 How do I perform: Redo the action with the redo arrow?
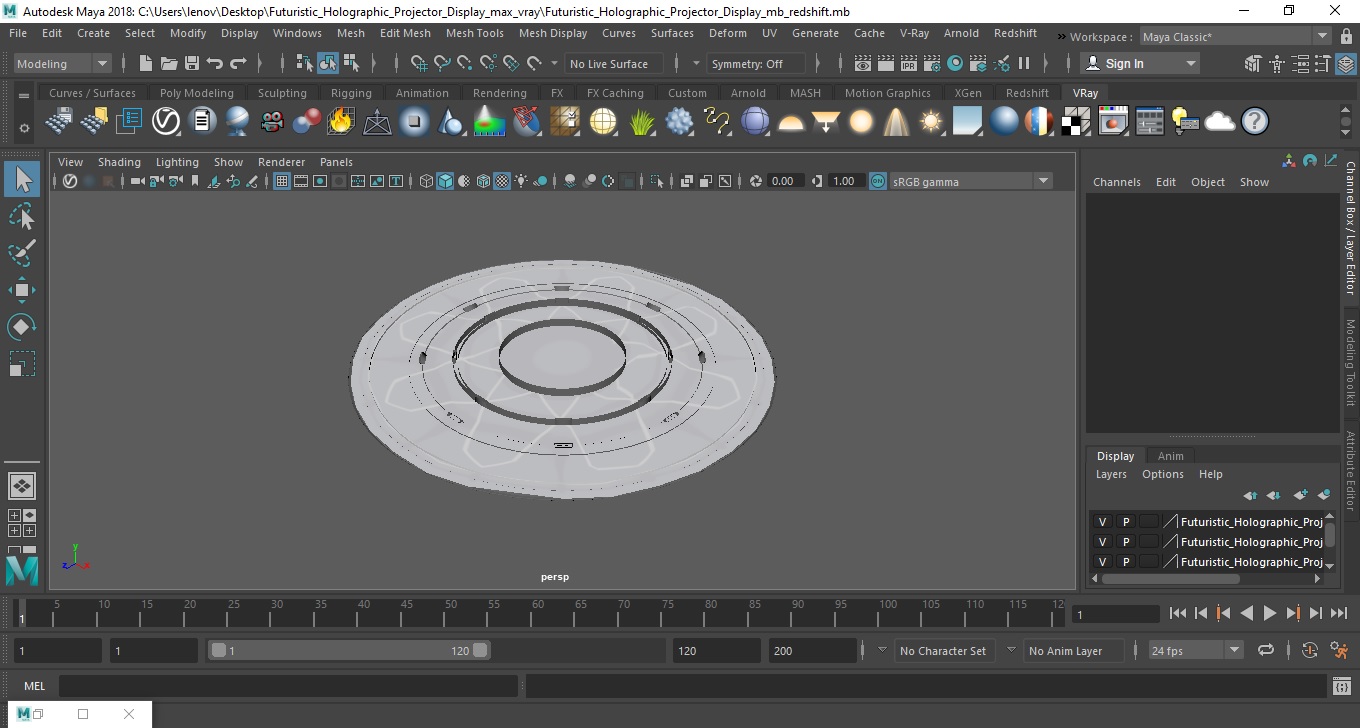coord(238,63)
